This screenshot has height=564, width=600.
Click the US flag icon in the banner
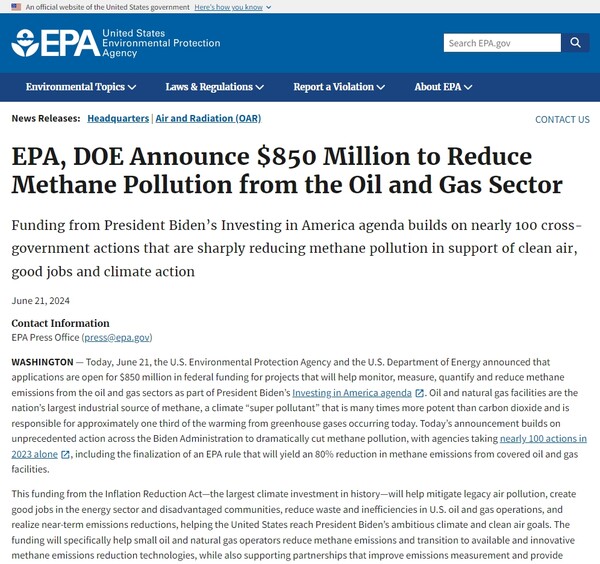[16, 7]
